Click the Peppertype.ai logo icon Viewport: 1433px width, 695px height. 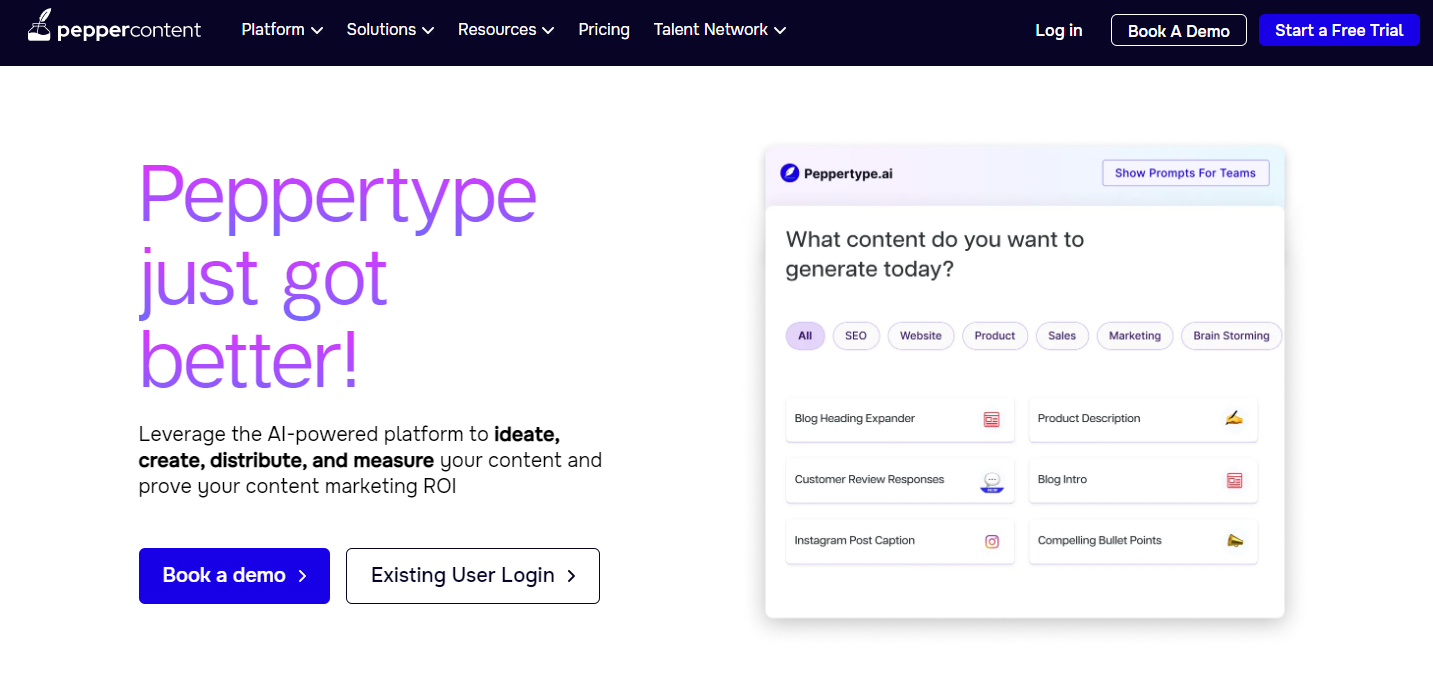pyautogui.click(x=790, y=173)
